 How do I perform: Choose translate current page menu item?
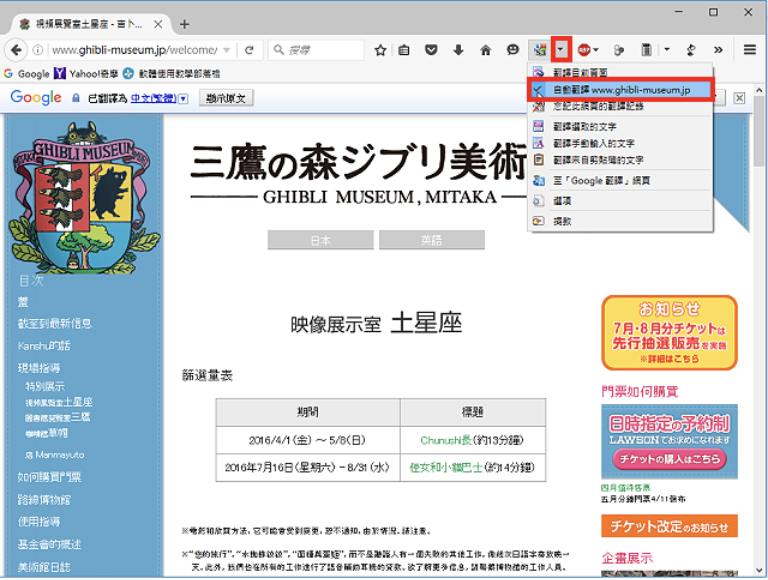620,72
